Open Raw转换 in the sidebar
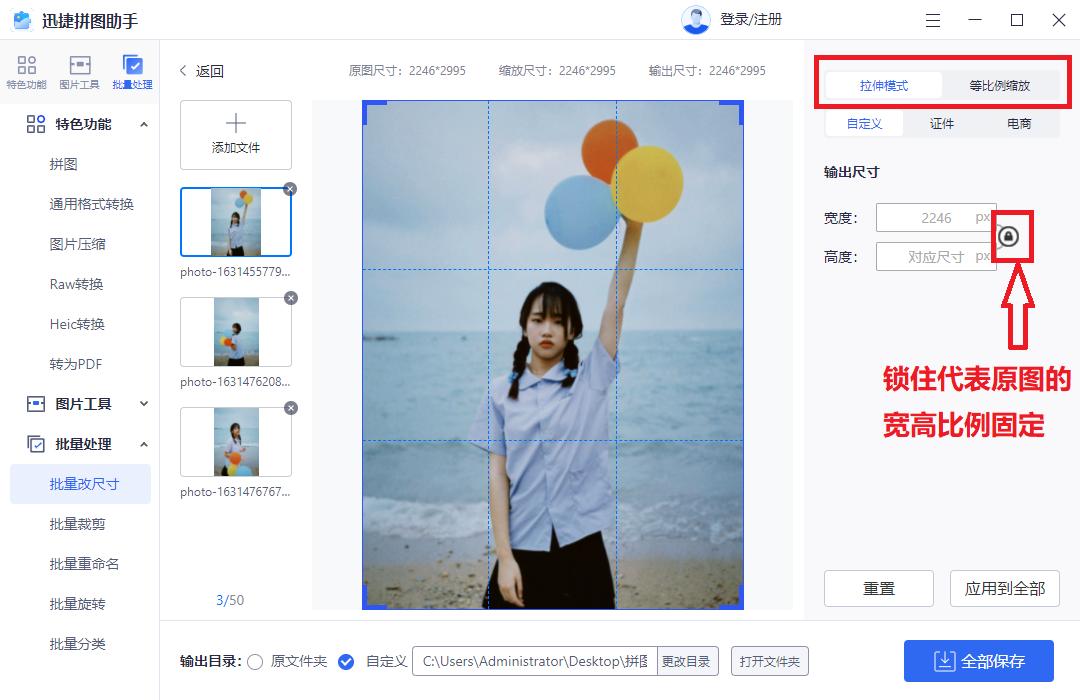The height and width of the screenshot is (700, 1080). (76, 285)
